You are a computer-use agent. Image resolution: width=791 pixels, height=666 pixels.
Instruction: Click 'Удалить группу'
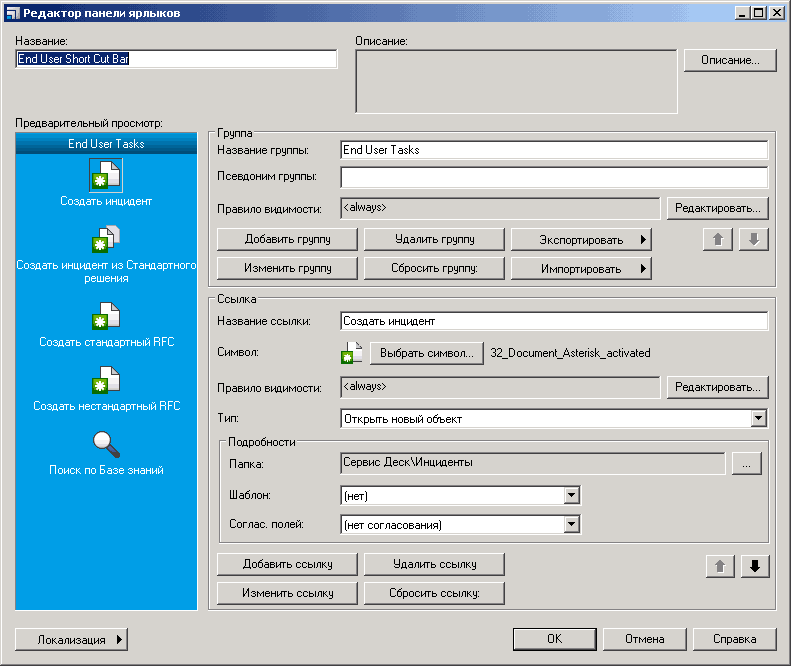(x=434, y=239)
